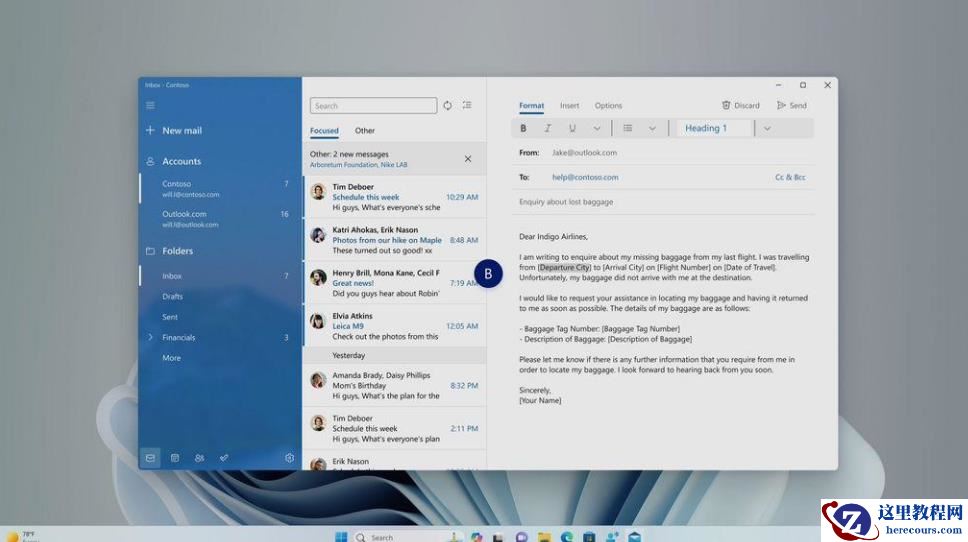The width and height of the screenshot is (968, 542).
Task: Click the [Departure City] placeholder in body
Action: [564, 267]
